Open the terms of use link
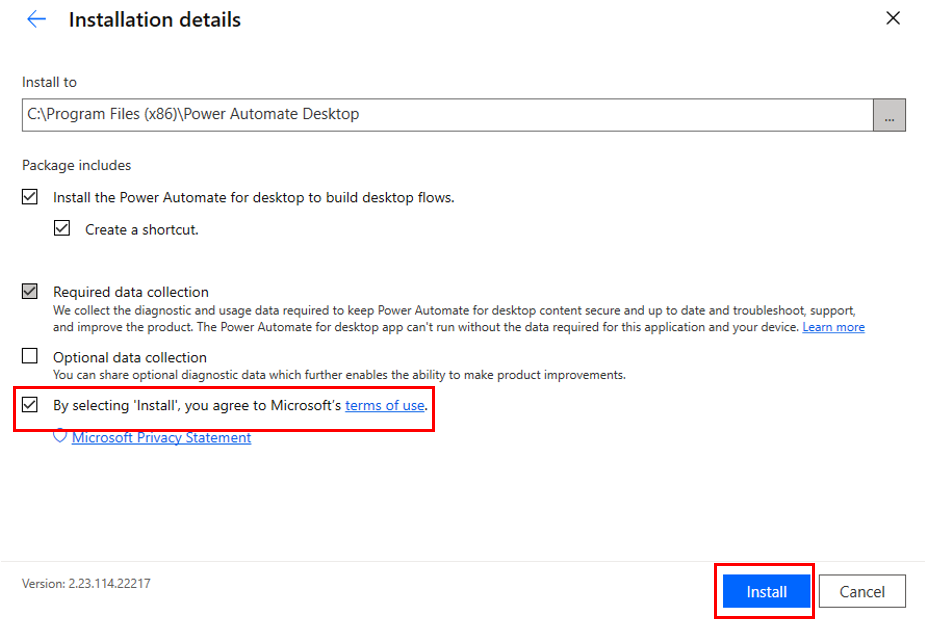 coord(384,405)
